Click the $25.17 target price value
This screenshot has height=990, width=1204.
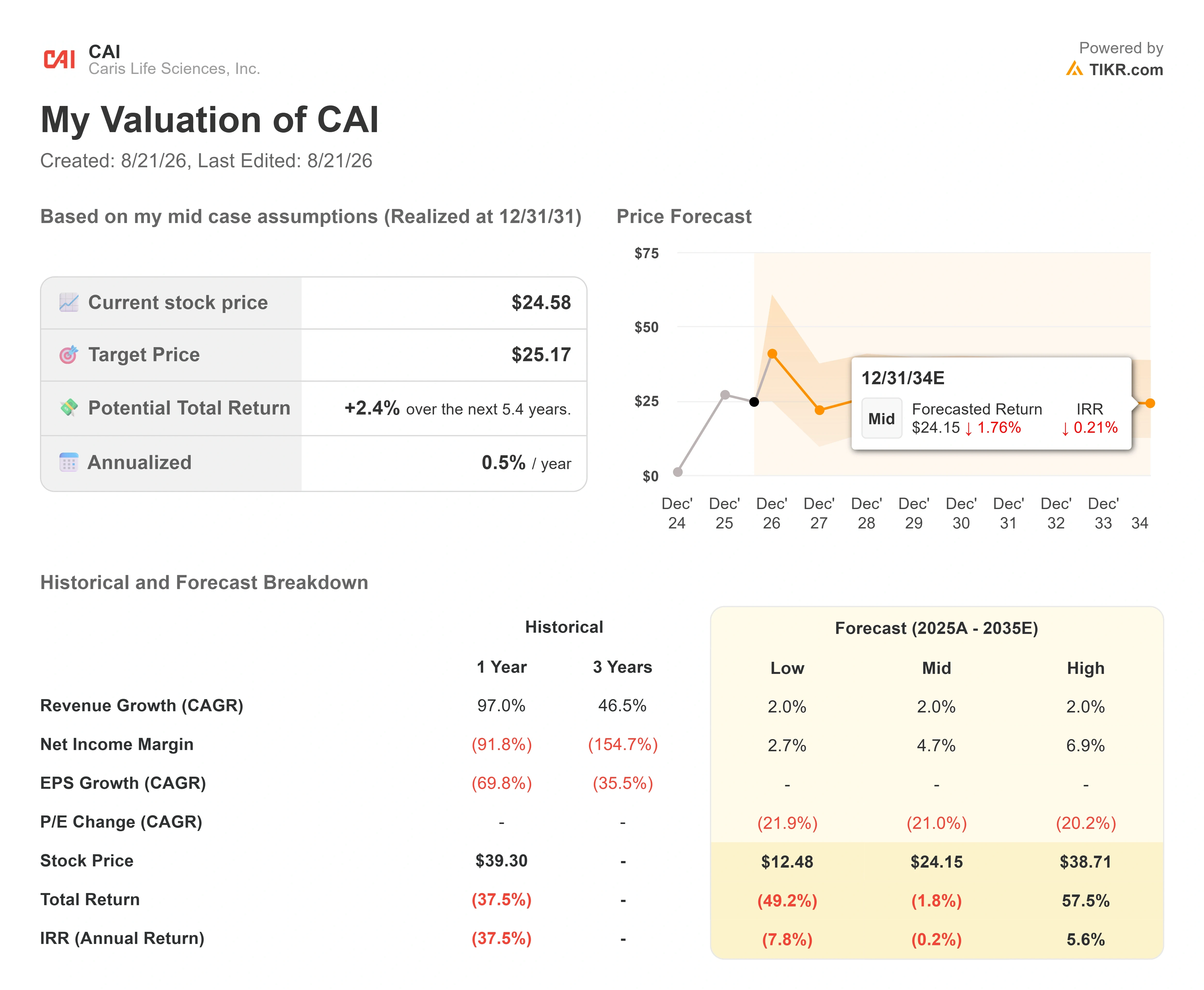click(541, 355)
